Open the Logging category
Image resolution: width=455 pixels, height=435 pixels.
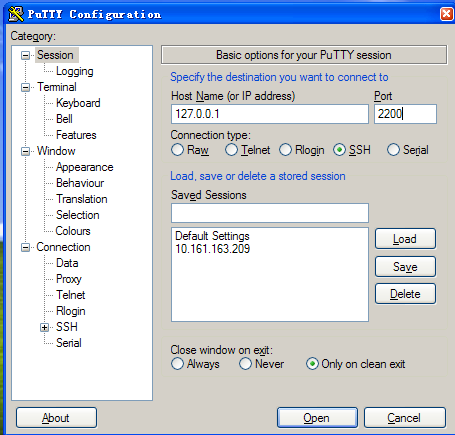(x=75, y=71)
